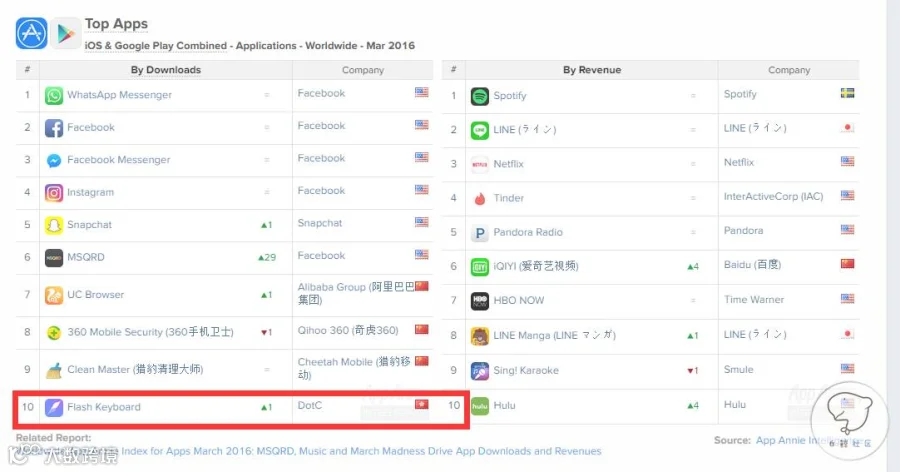Click the LINE Manga app icon

[x=480, y=336]
